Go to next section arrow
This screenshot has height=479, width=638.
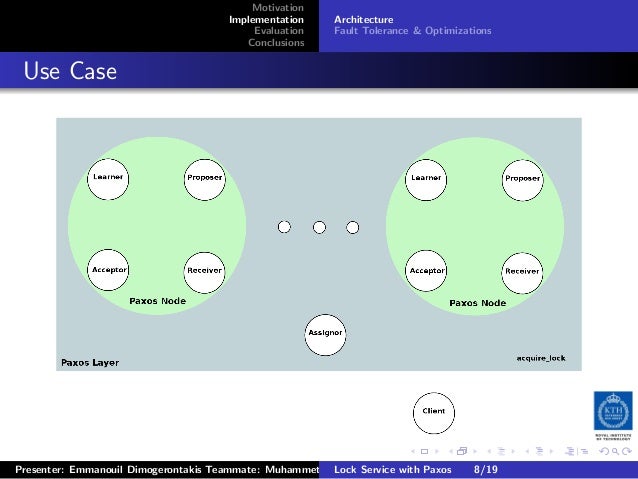(551, 451)
